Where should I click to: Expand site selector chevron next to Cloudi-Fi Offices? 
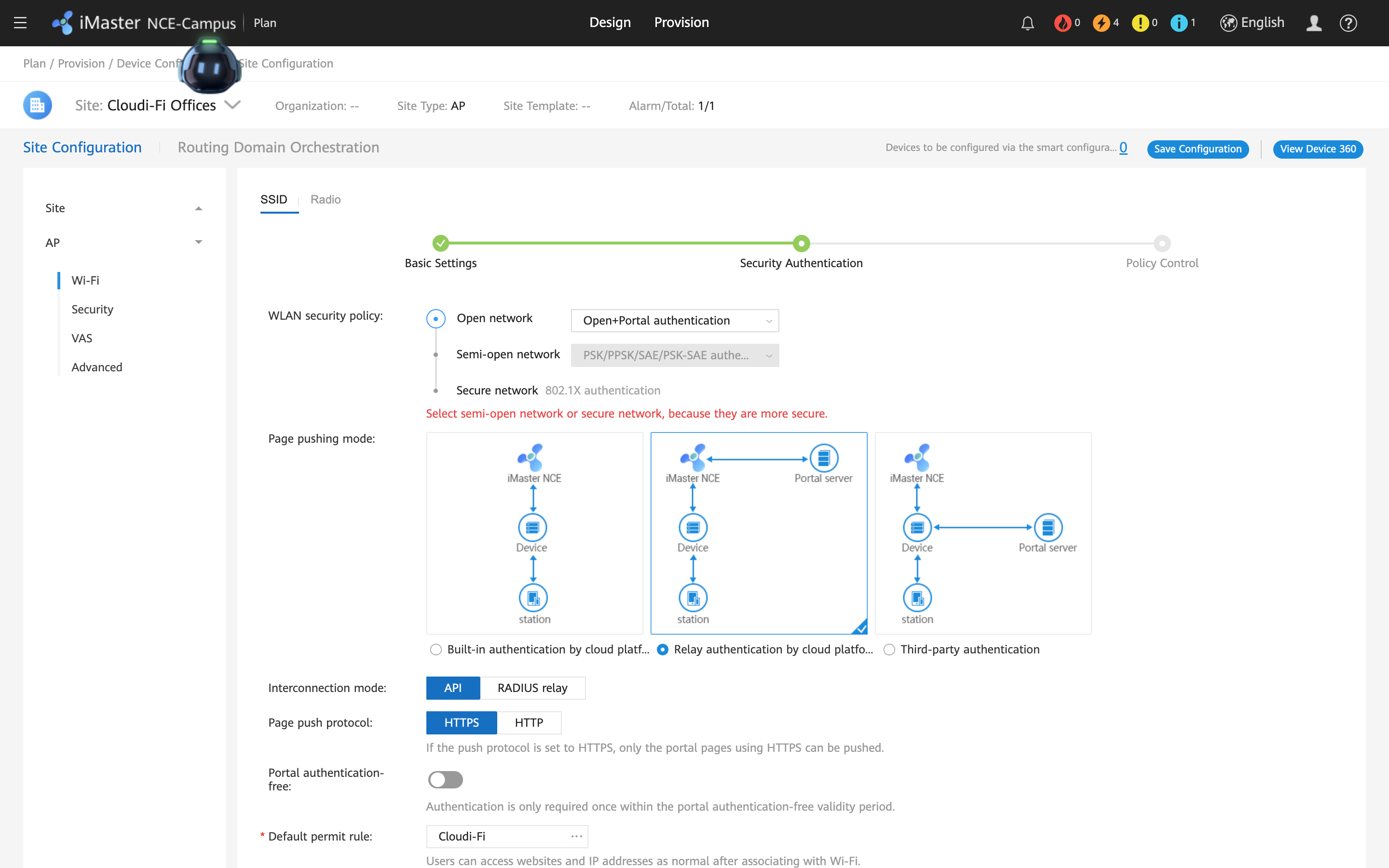tap(232, 105)
